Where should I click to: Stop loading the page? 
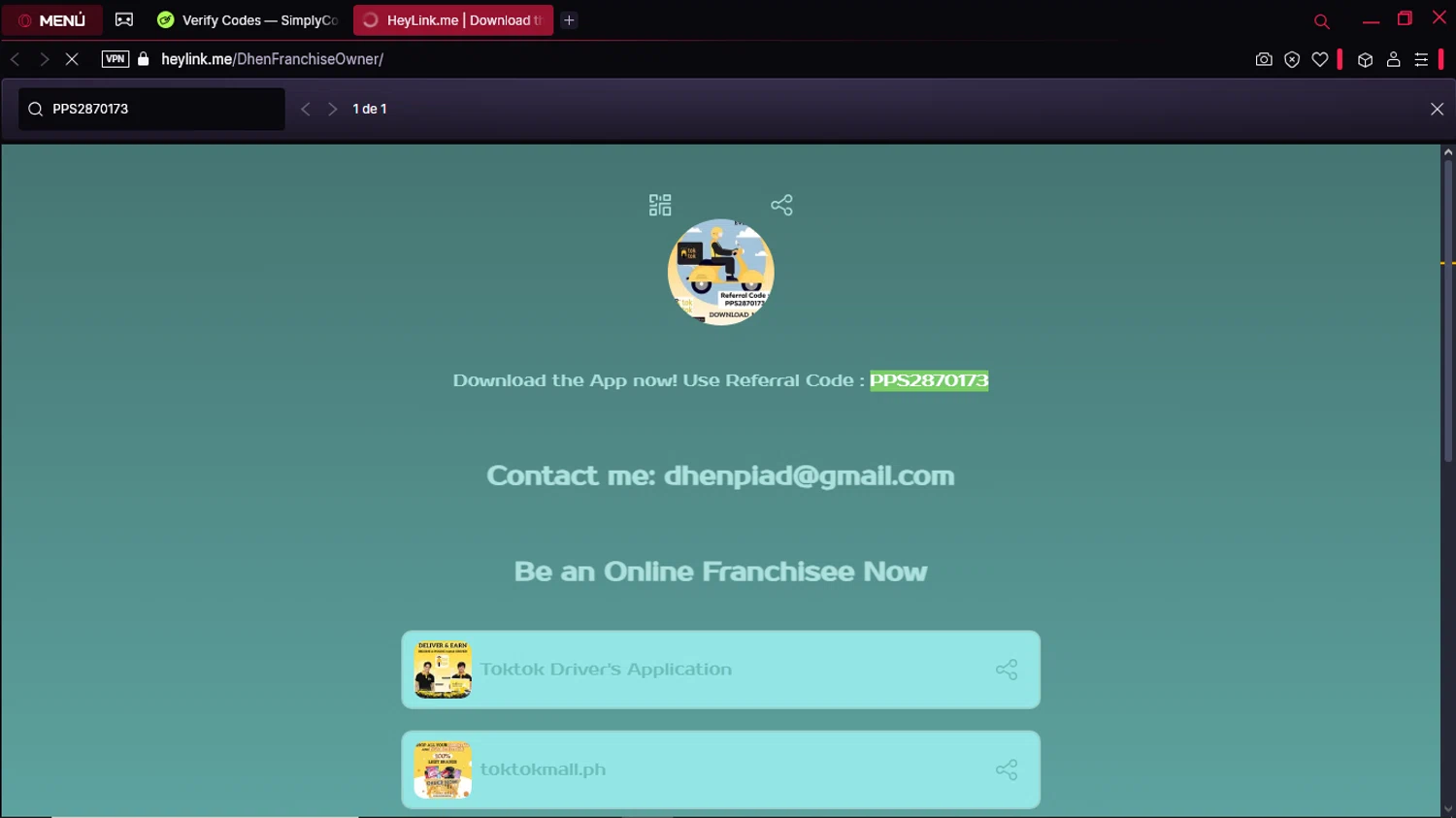pyautogui.click(x=72, y=59)
